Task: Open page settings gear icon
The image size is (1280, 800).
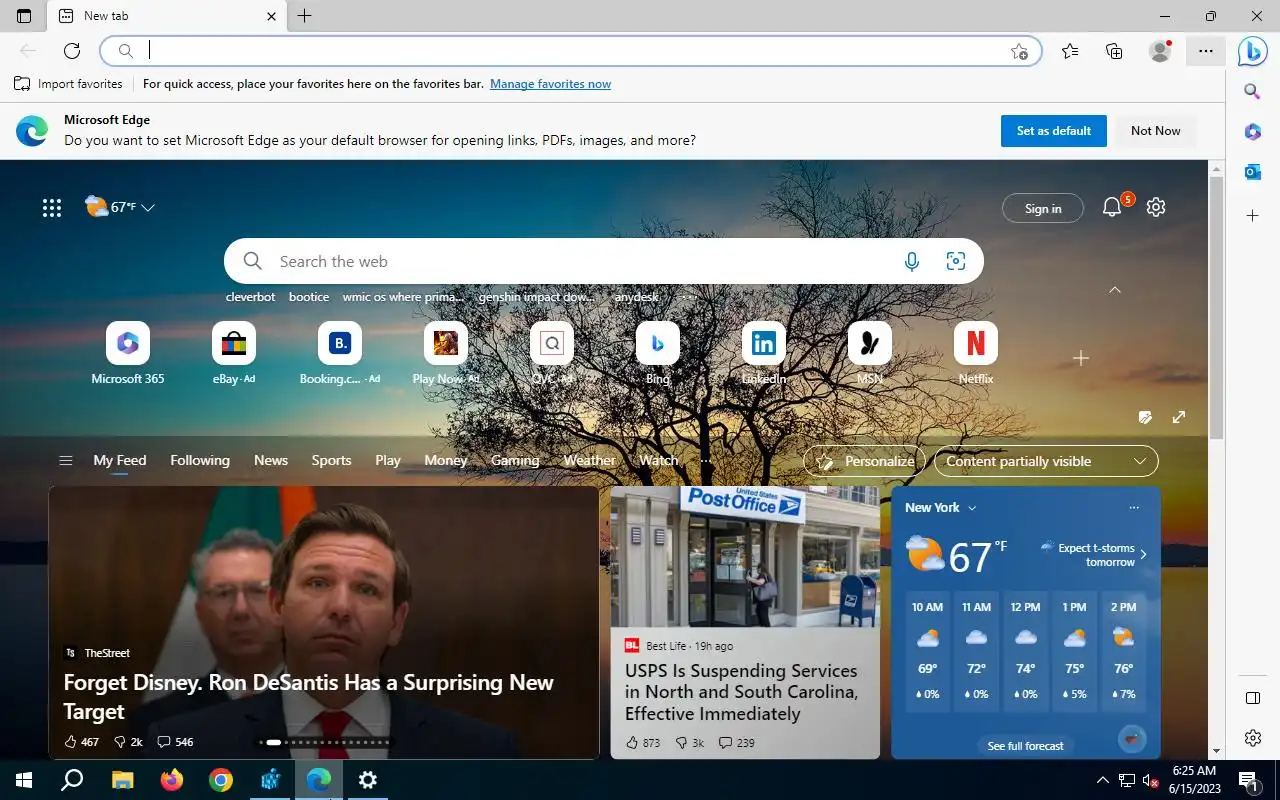Action: 1156,207
